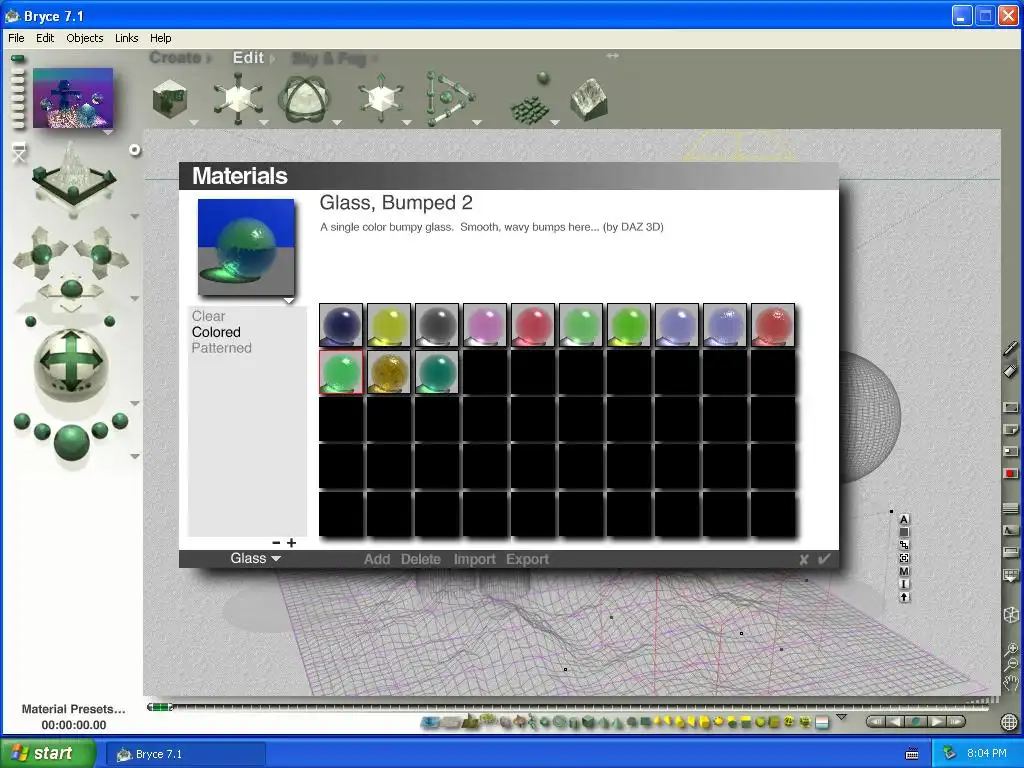The height and width of the screenshot is (768, 1024).
Task: Click the link chain icon beside the sphere
Action: tap(904, 545)
